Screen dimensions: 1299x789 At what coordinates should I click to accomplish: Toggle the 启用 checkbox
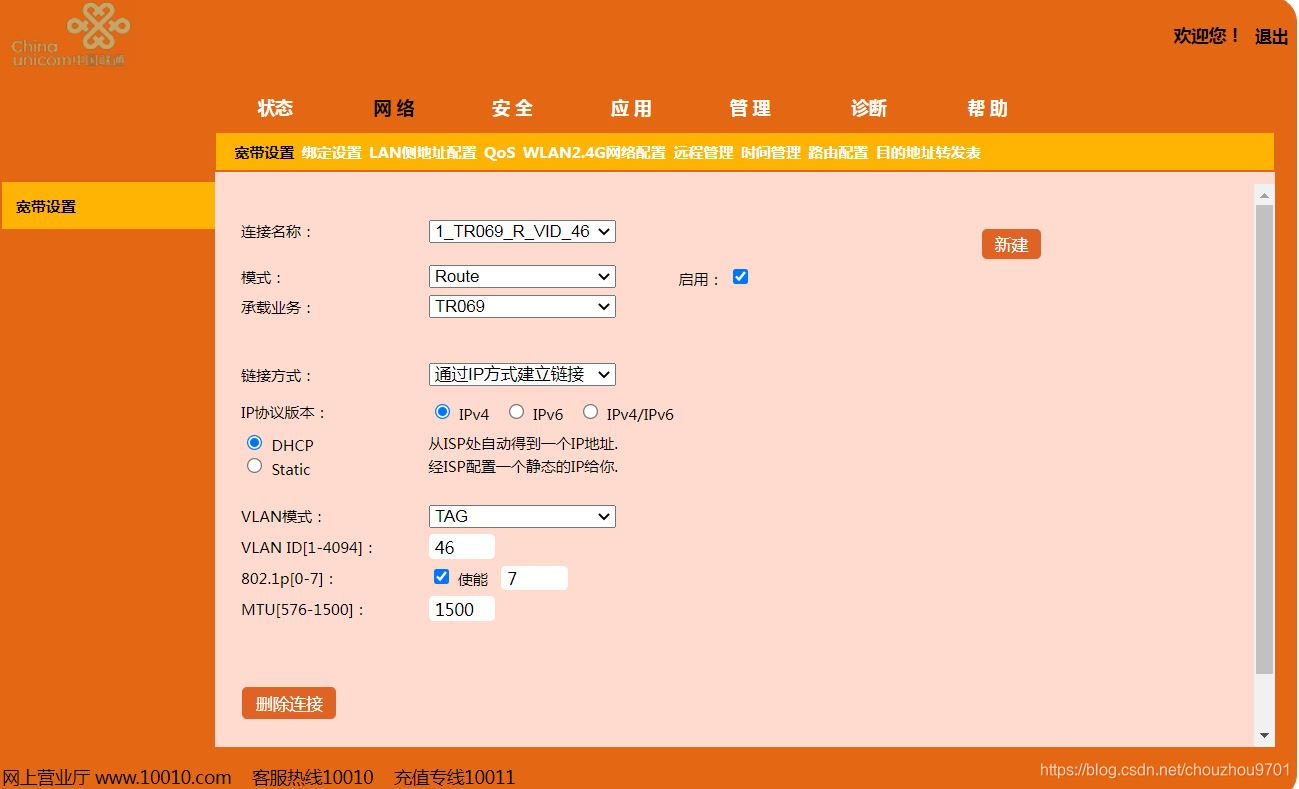click(740, 277)
